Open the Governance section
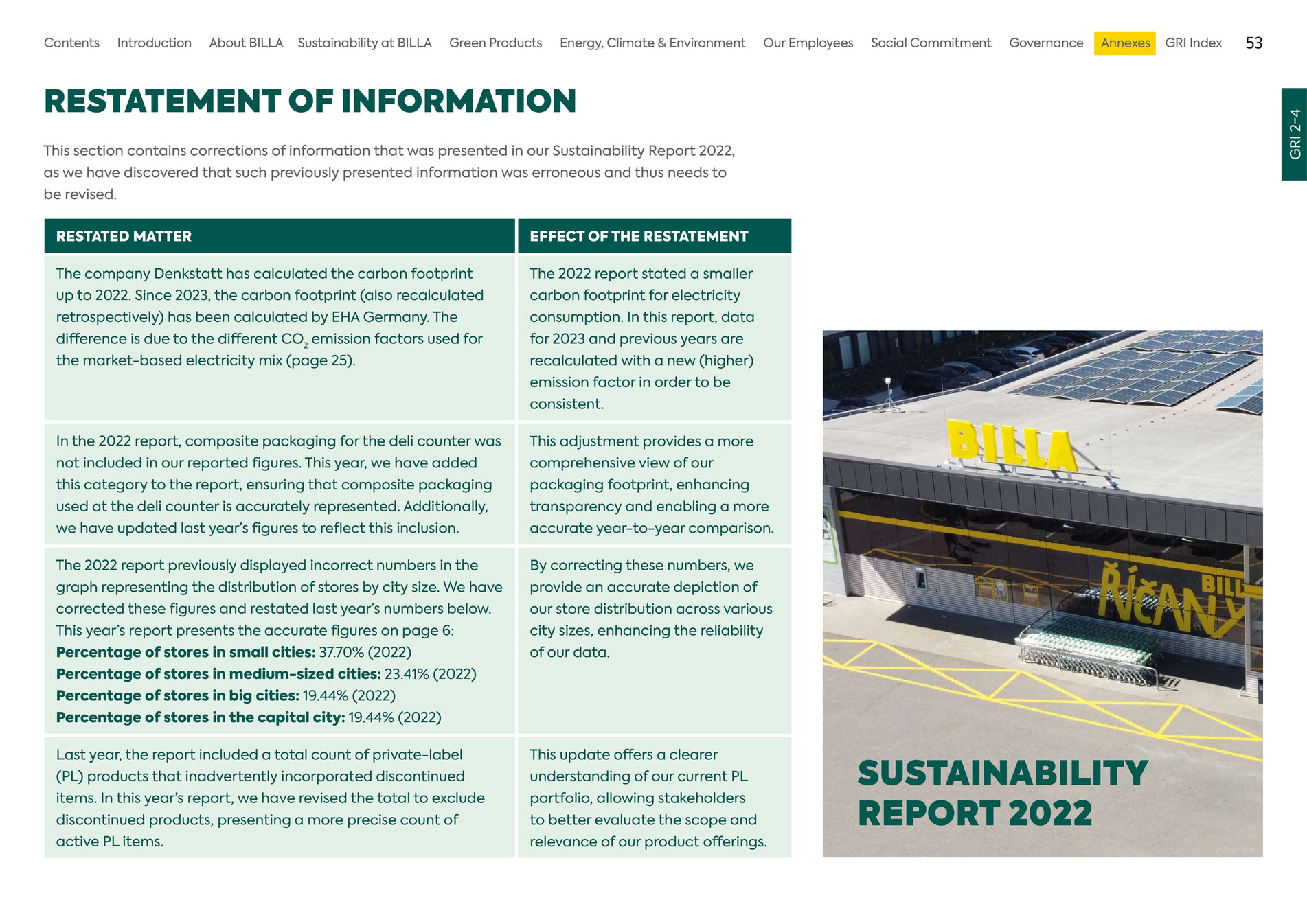The width and height of the screenshot is (1307, 924). coord(1046,43)
